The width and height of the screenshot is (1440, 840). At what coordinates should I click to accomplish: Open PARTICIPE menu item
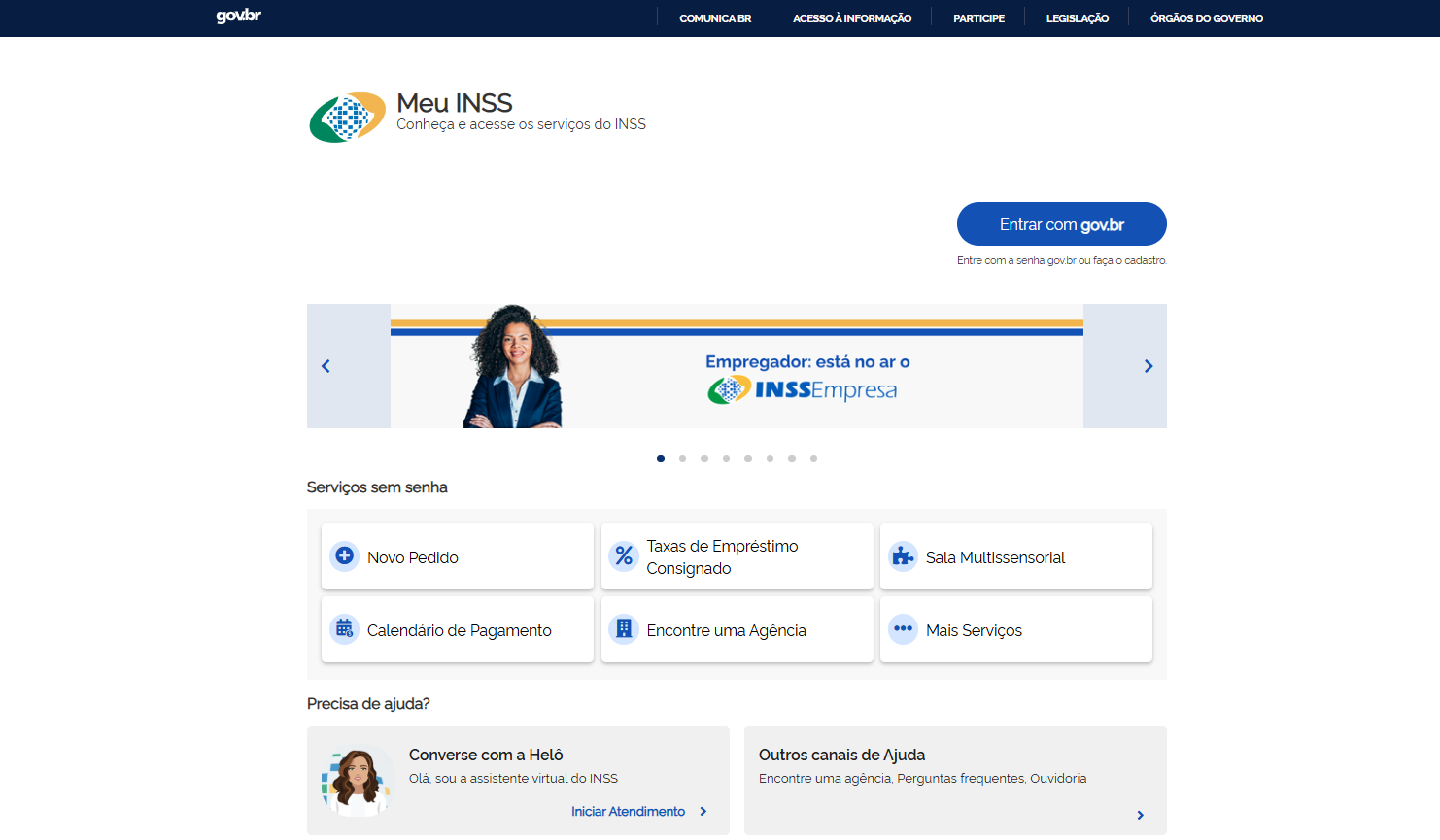(x=978, y=18)
